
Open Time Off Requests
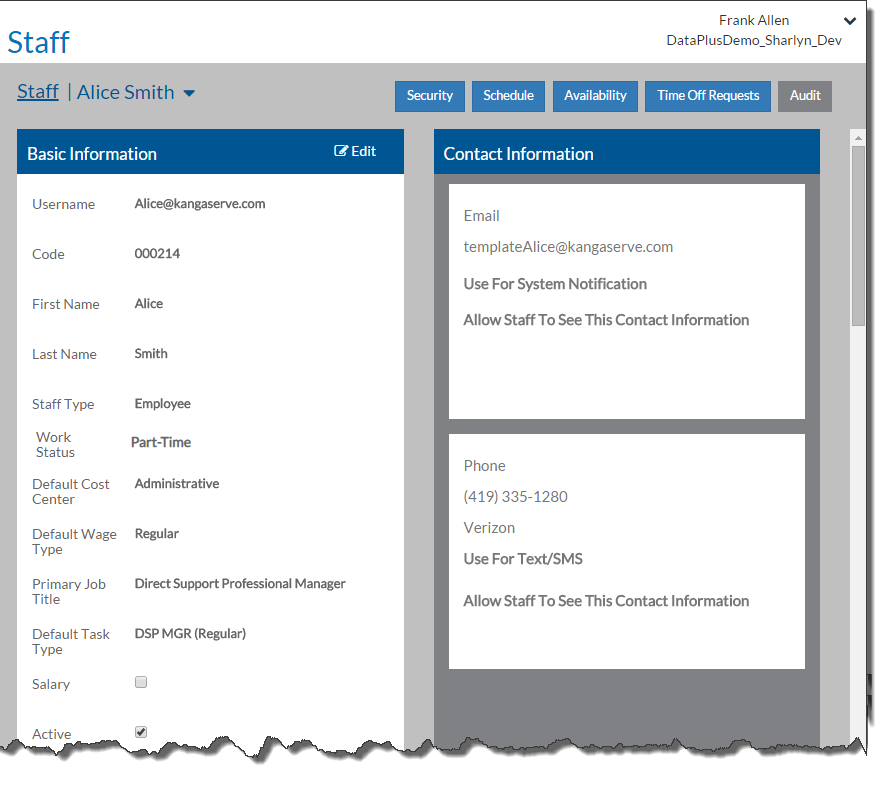coord(708,96)
